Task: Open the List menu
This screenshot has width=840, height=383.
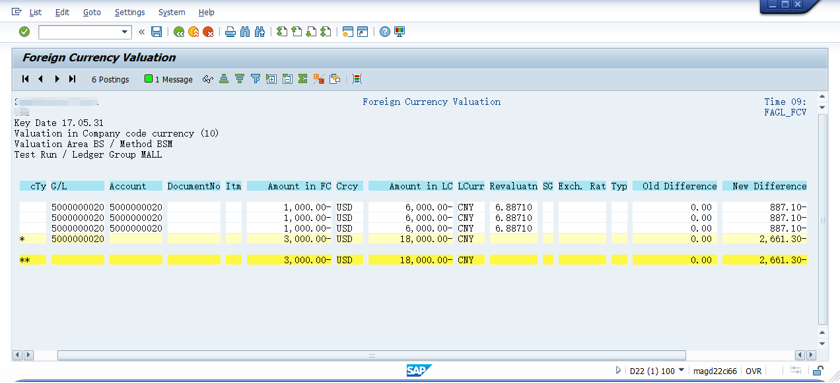Action: click(x=35, y=12)
